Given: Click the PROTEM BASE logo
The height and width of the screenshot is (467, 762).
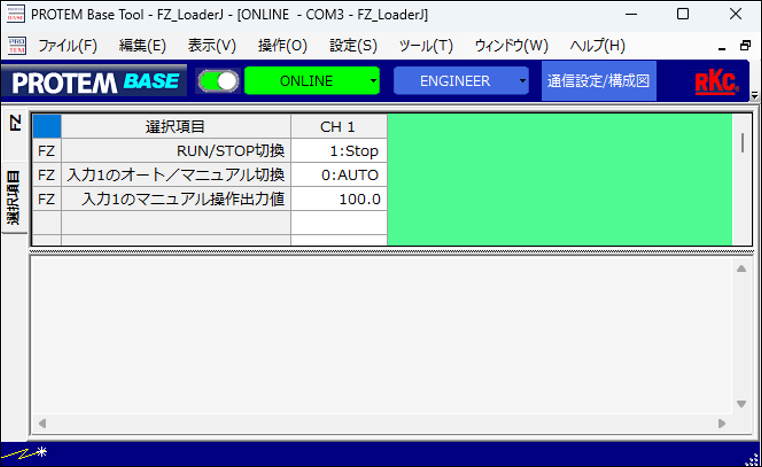Looking at the screenshot, I should (93, 81).
